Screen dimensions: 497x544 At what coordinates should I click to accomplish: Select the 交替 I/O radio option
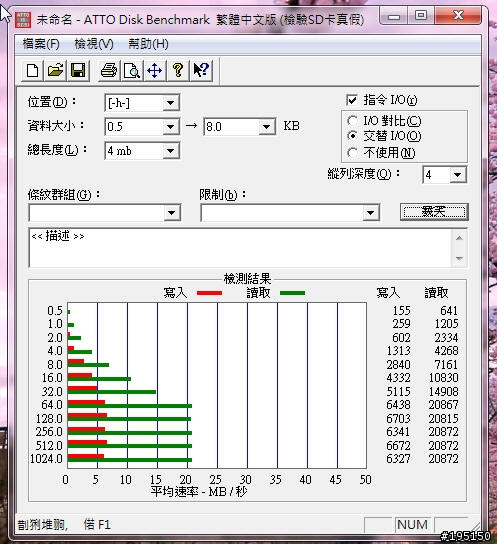tap(352, 136)
